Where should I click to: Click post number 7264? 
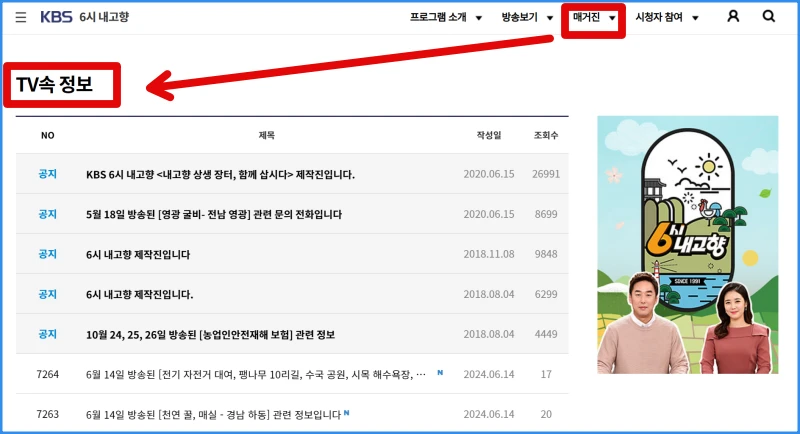(47, 374)
